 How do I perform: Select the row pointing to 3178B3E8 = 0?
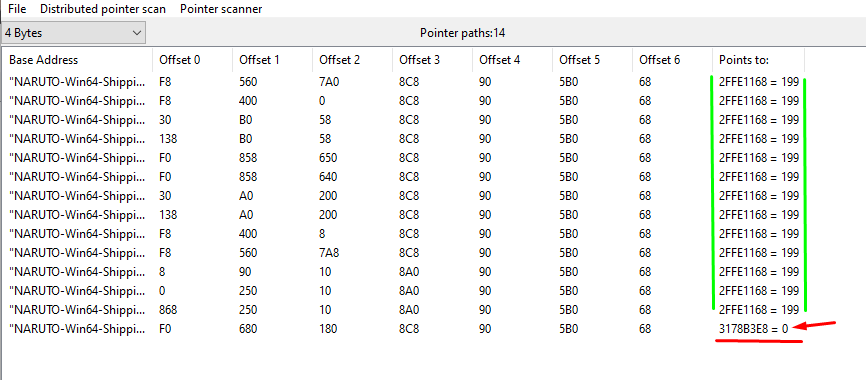point(404,329)
